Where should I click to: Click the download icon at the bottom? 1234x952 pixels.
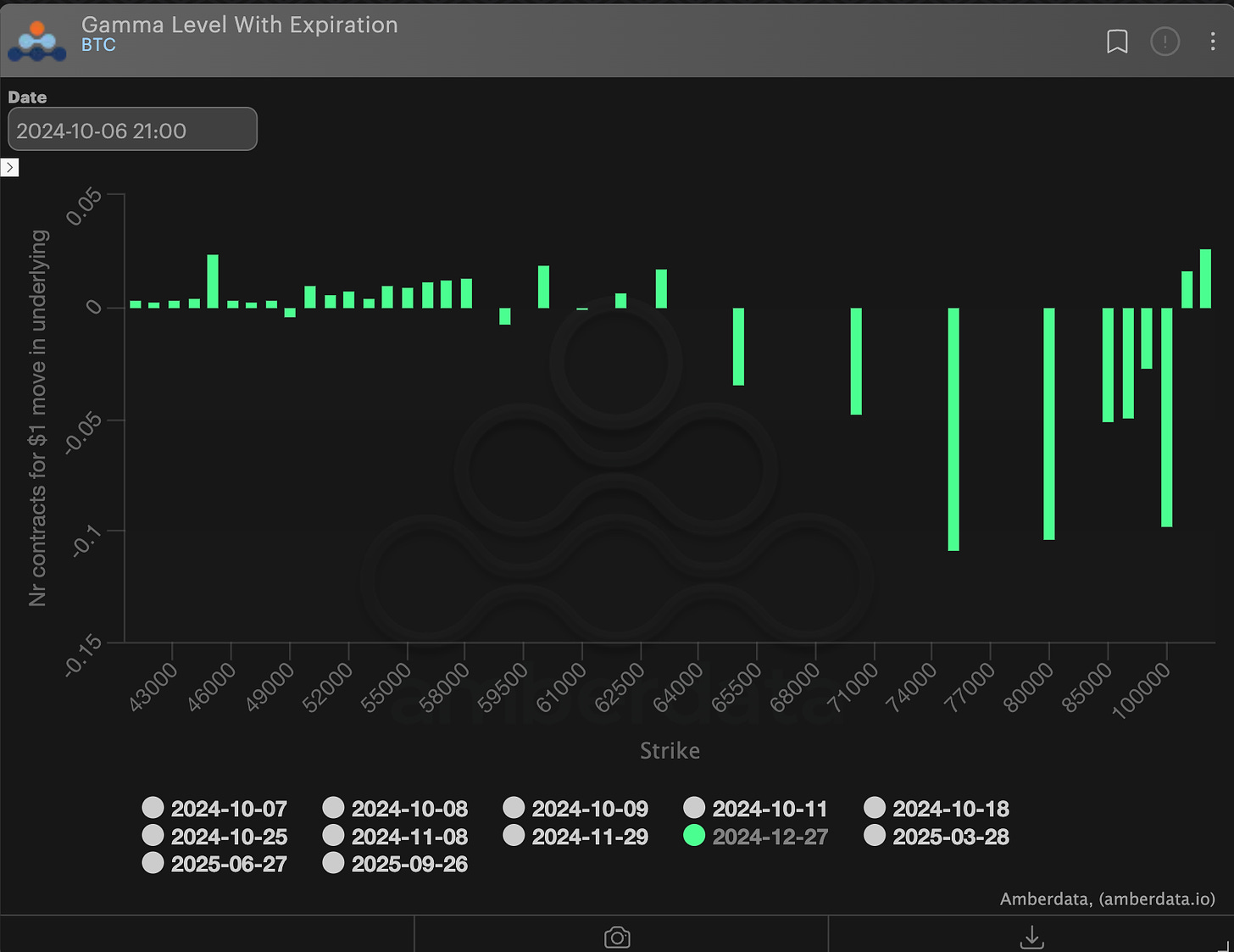pyautogui.click(x=1031, y=937)
